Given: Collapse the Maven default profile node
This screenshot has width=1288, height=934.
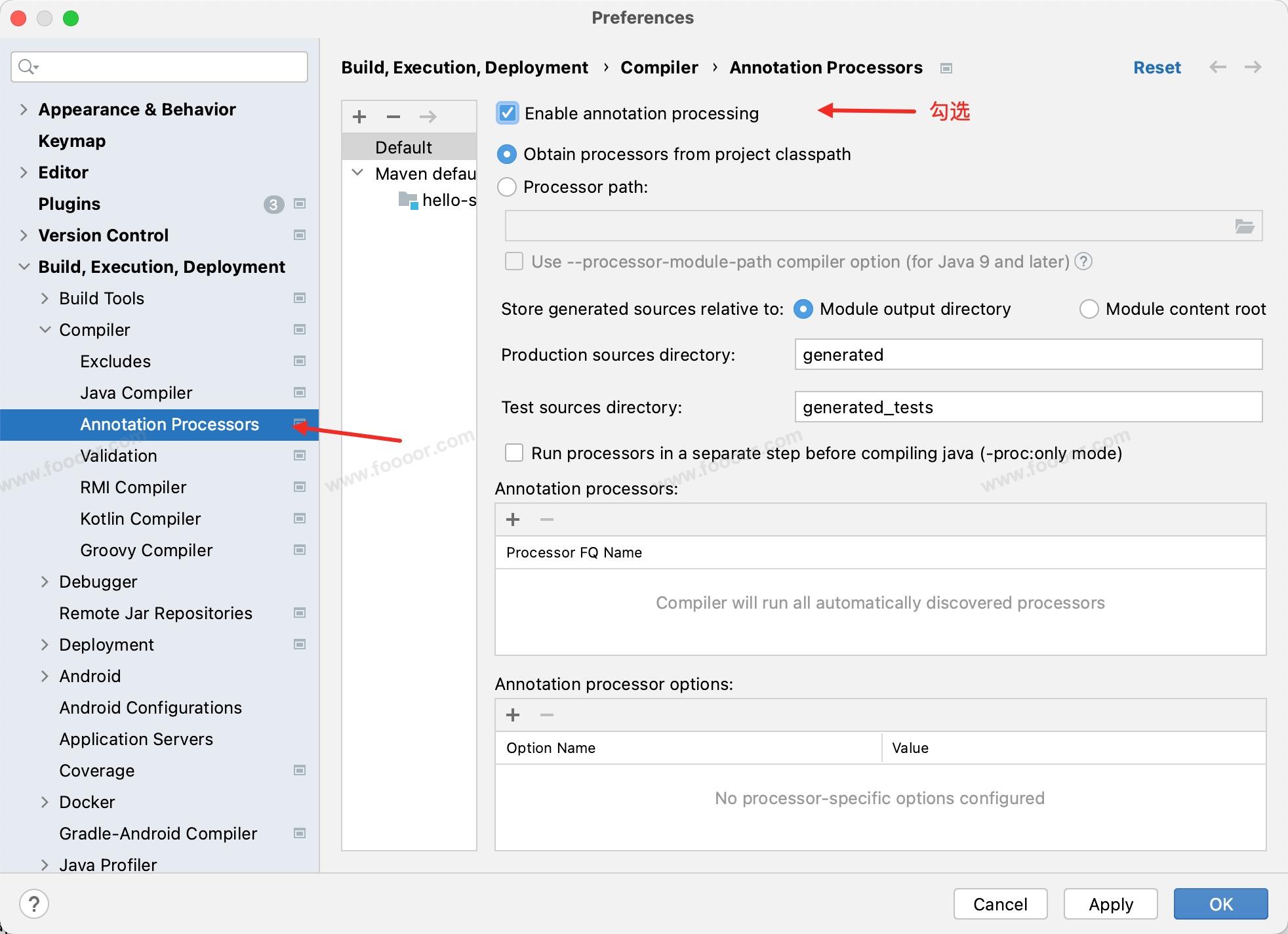Looking at the screenshot, I should point(358,173).
